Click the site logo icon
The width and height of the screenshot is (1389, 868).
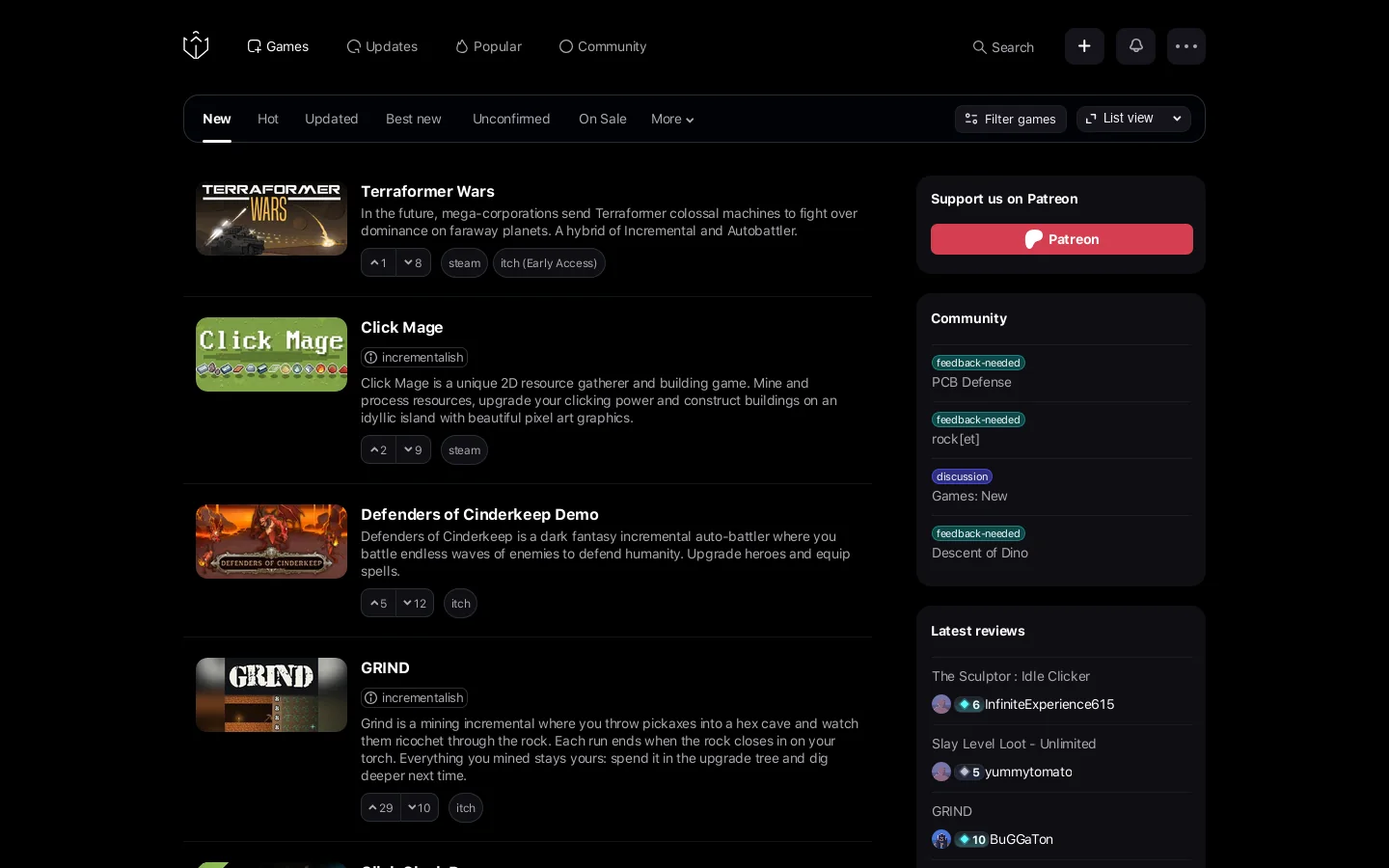196,45
